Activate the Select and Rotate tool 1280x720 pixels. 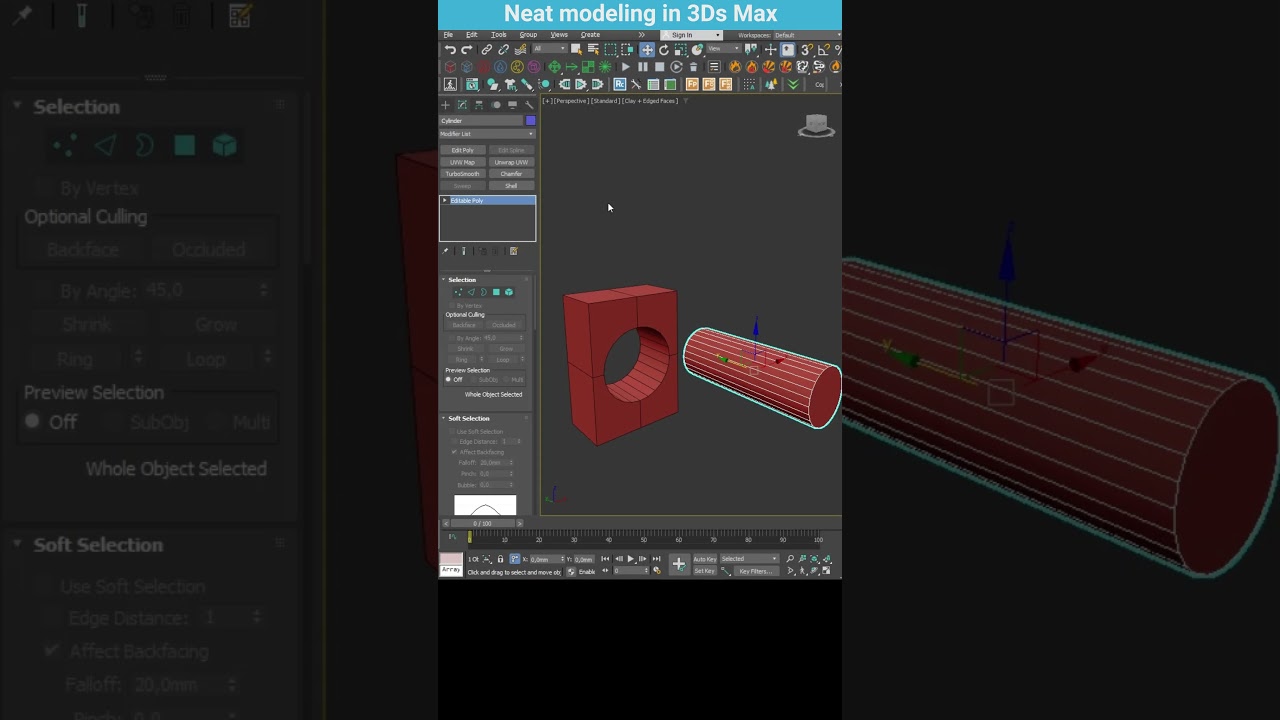663,50
